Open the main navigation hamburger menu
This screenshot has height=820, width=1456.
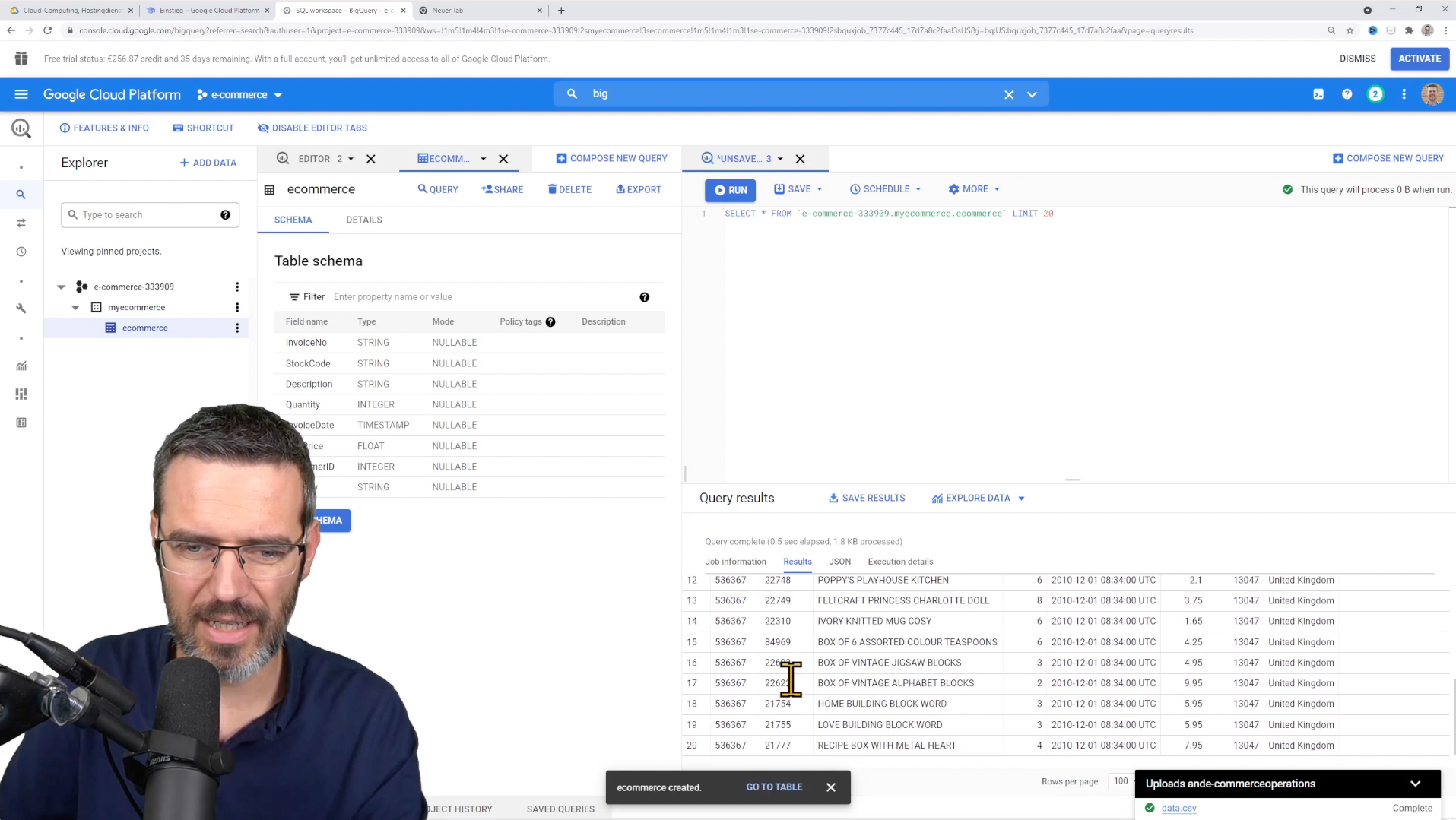21,94
